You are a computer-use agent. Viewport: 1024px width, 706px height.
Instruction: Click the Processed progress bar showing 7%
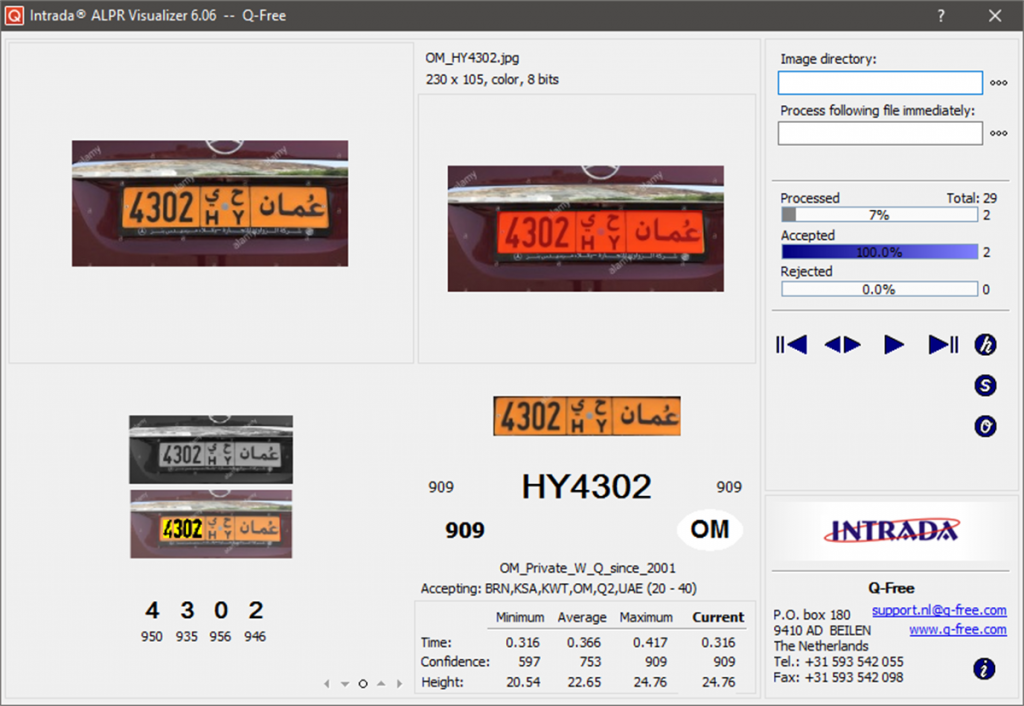pos(879,215)
